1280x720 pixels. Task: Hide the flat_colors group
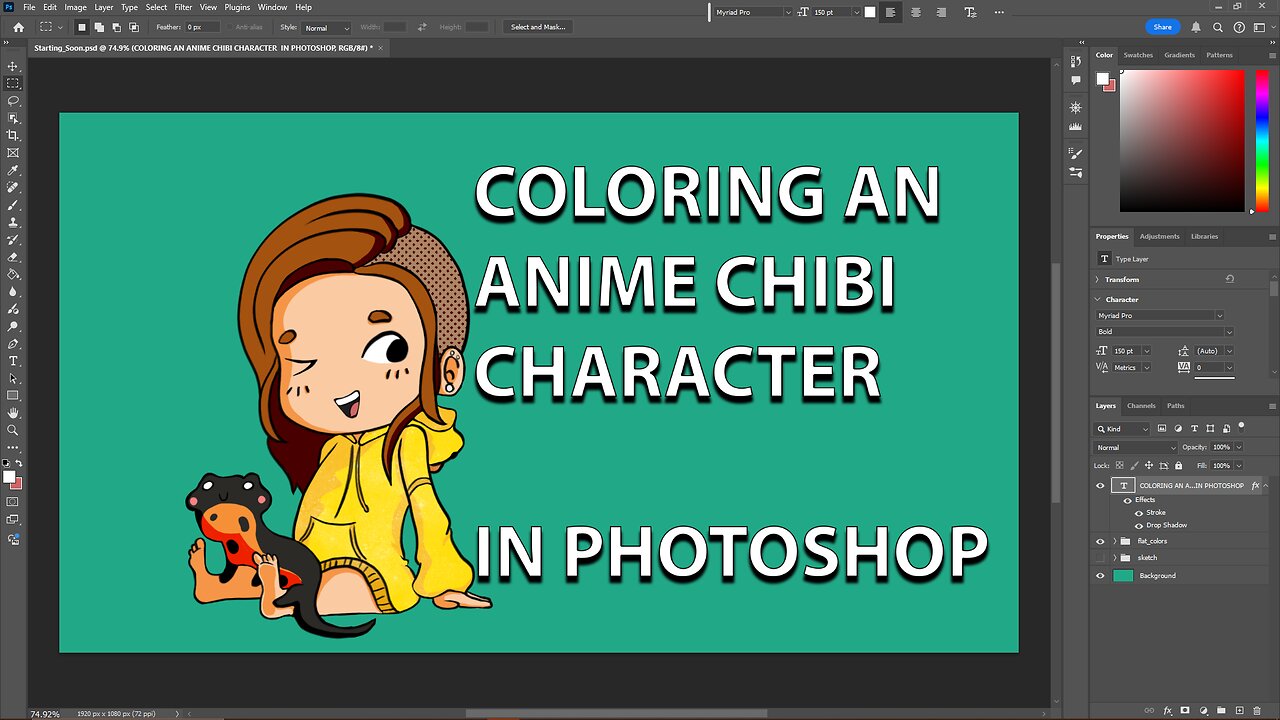tap(1100, 541)
